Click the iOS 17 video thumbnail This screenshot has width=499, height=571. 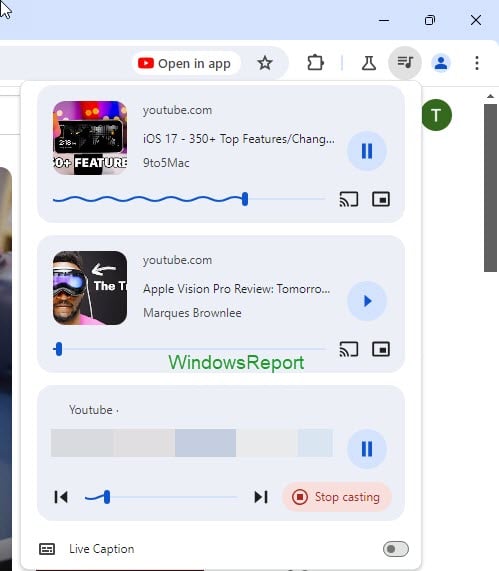(x=90, y=138)
